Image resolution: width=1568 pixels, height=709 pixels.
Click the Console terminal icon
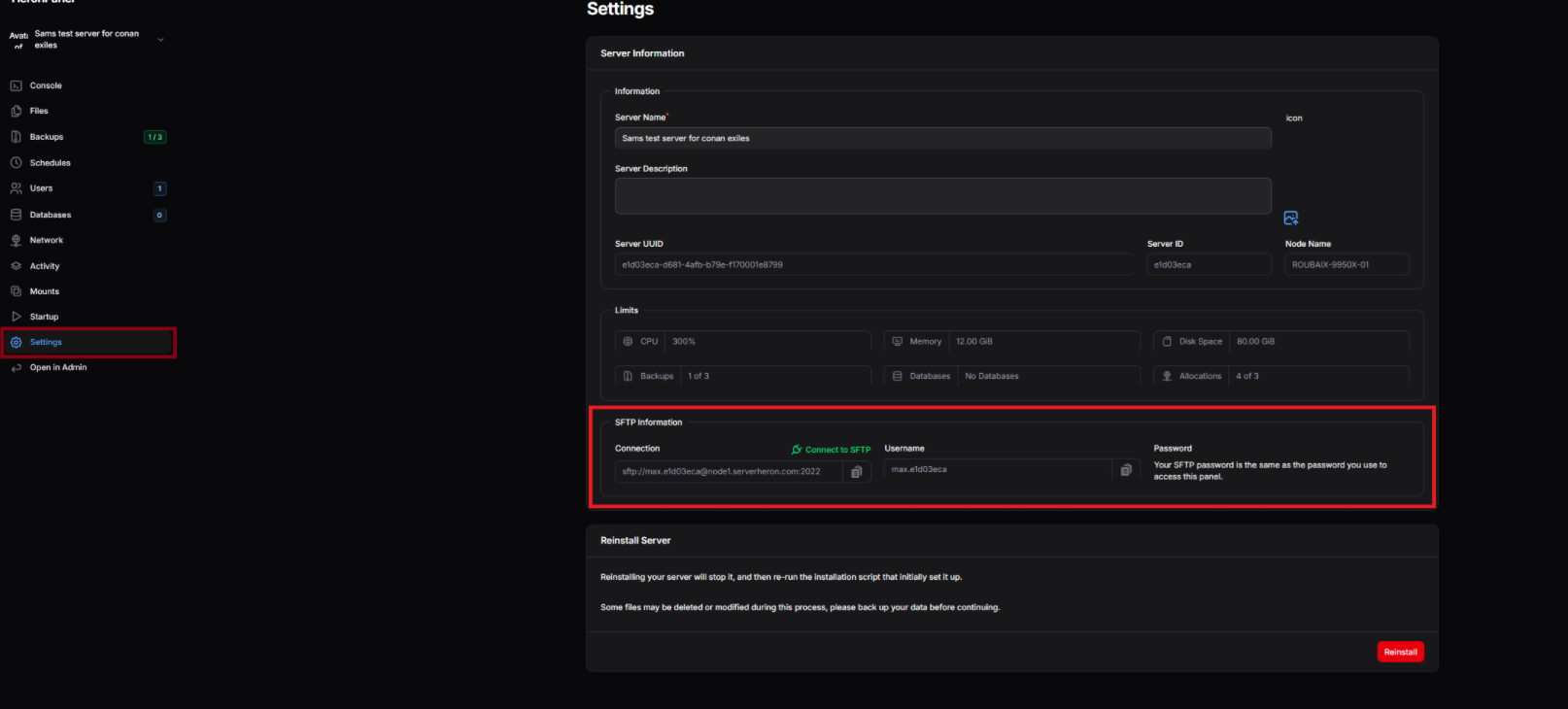click(x=17, y=85)
